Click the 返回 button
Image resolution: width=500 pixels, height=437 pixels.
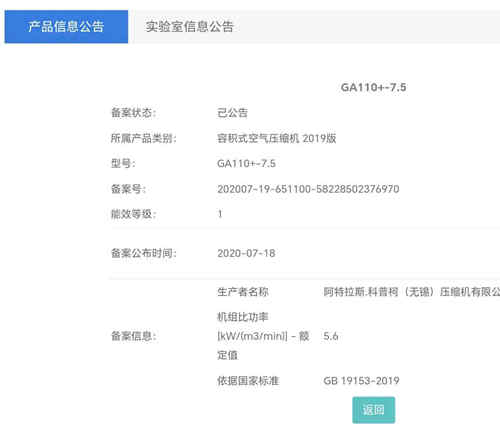(374, 410)
